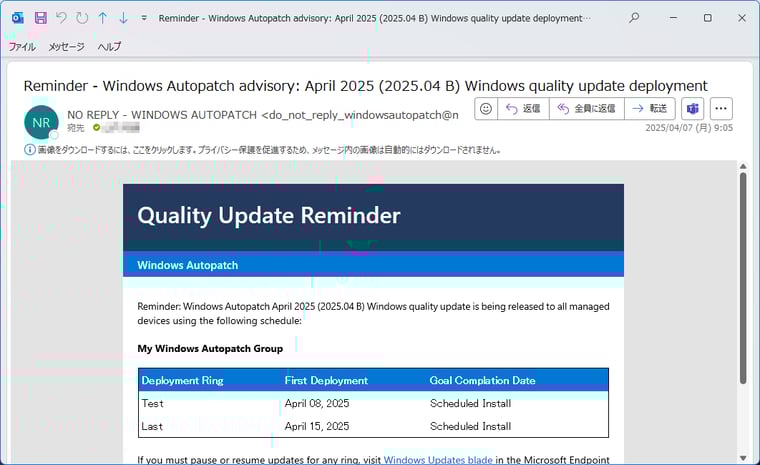
Task: Open the ファイル menu
Action: pos(22,47)
